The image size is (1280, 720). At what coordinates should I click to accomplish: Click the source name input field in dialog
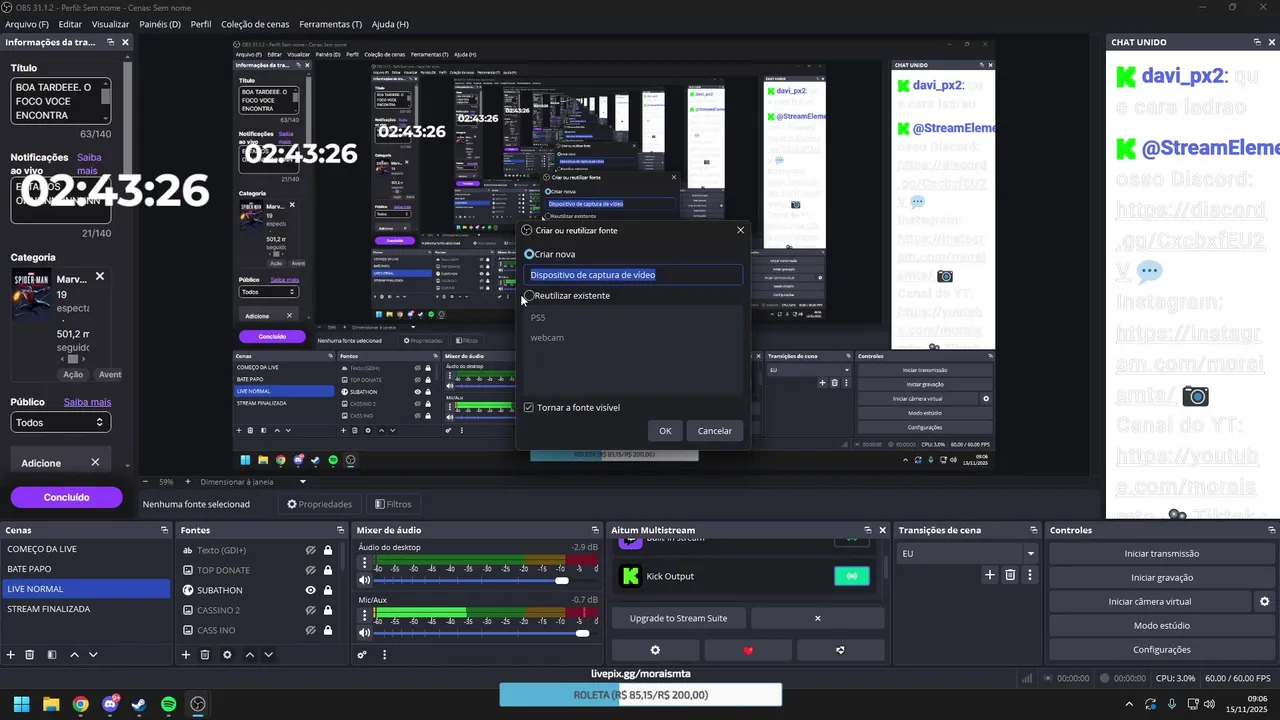(x=633, y=274)
